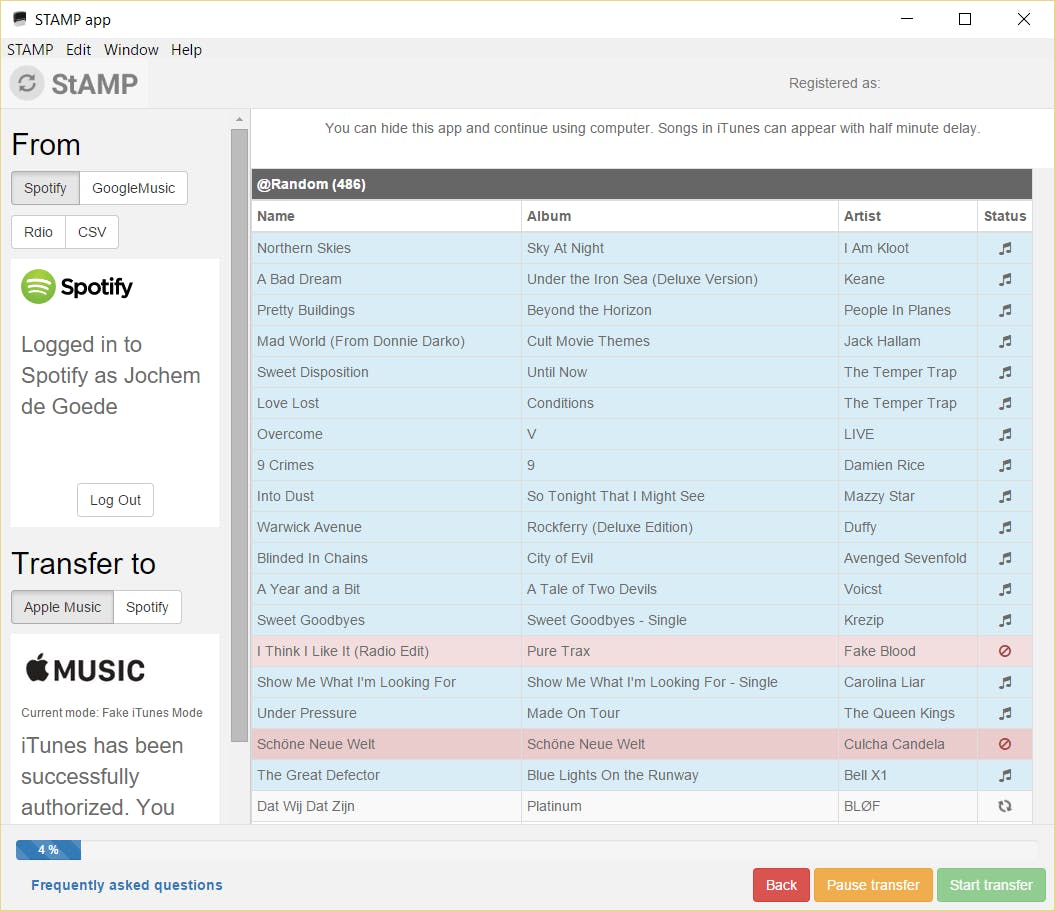
Task: Click the music note status for Northern Skies
Action: point(1005,248)
